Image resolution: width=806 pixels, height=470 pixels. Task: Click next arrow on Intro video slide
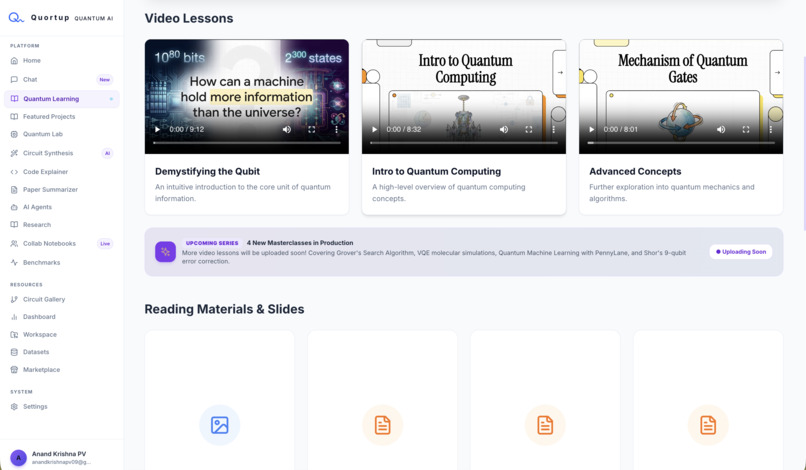(x=560, y=73)
